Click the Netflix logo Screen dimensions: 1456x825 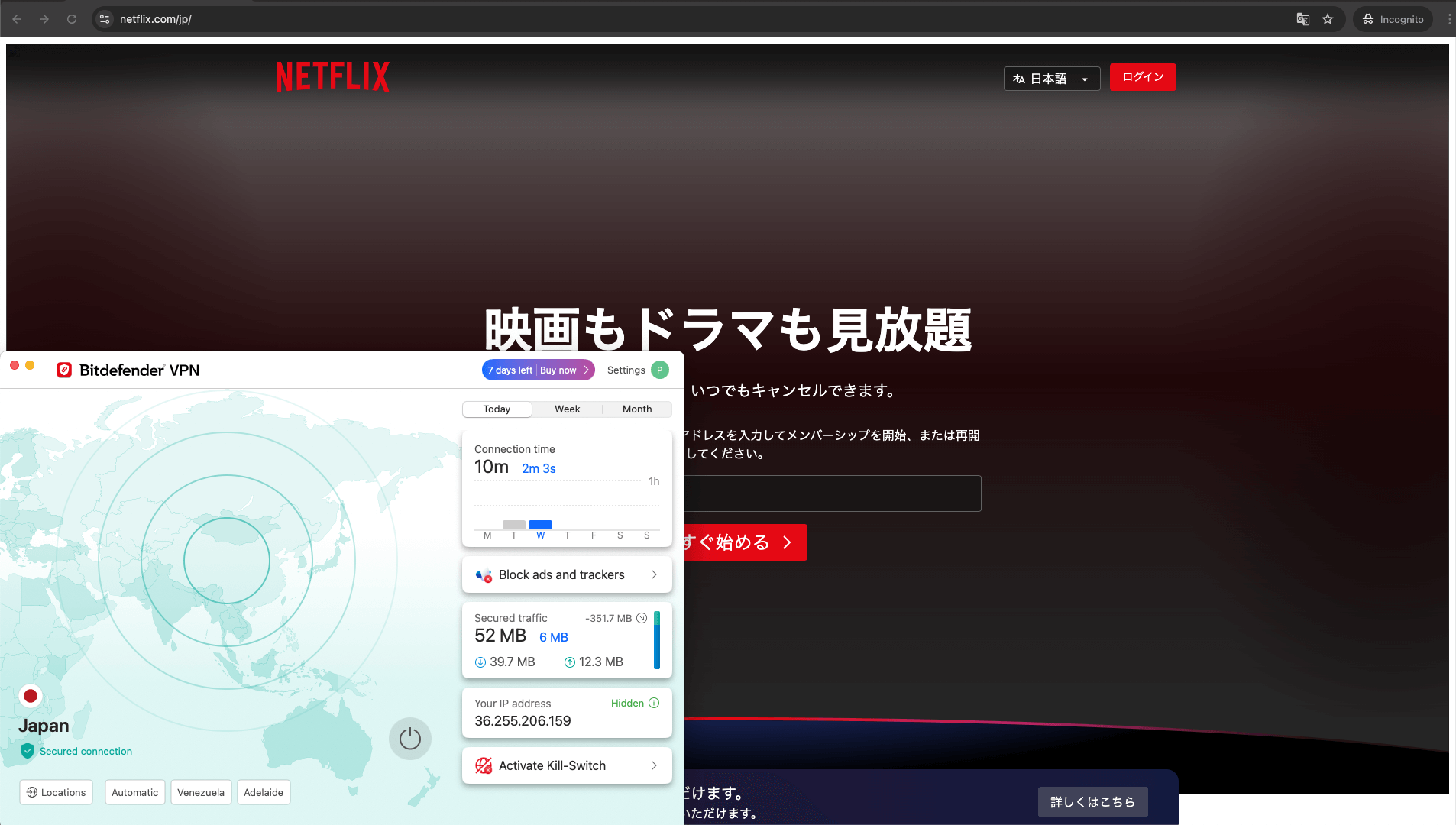[332, 77]
